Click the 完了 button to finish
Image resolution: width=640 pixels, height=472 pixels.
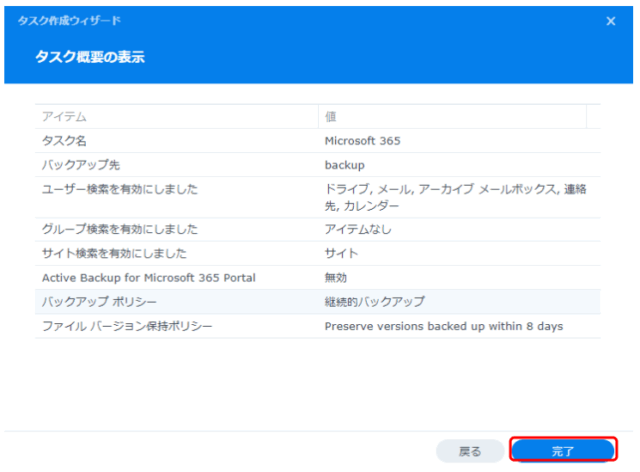click(x=562, y=451)
